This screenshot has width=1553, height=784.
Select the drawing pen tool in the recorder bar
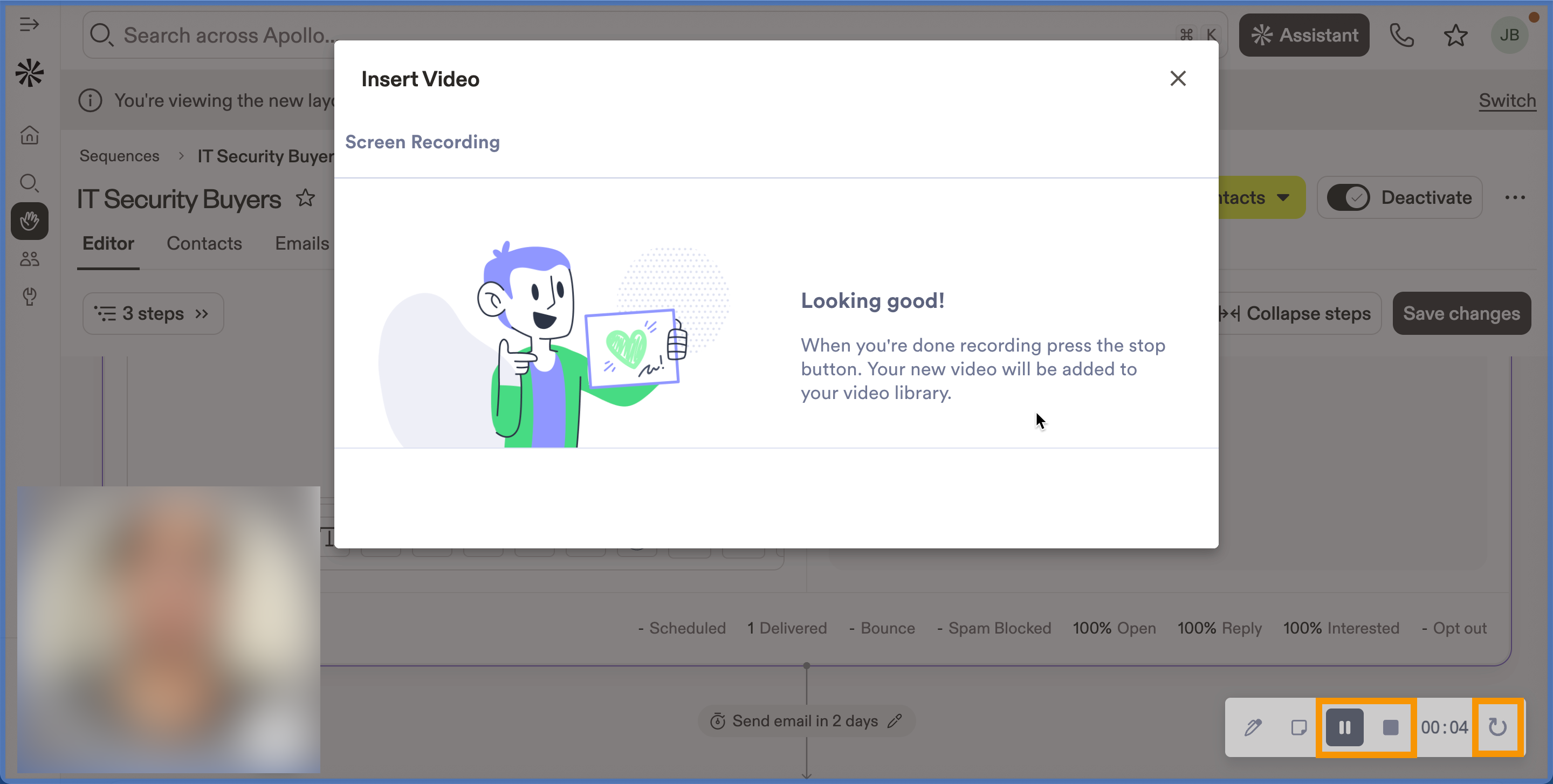(1253, 727)
